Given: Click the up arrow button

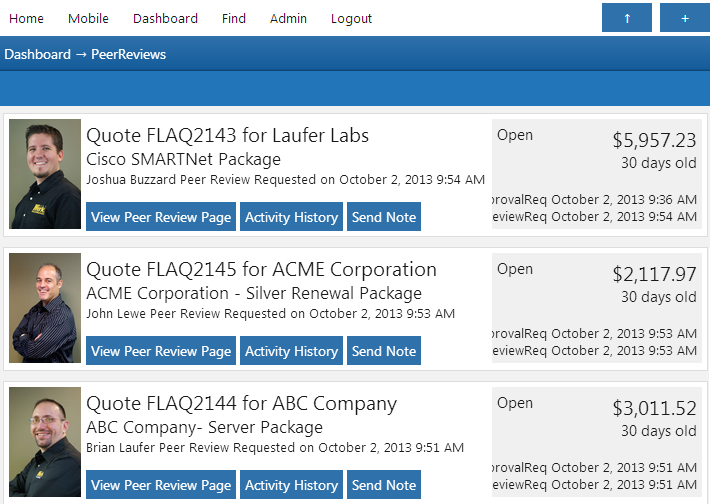Looking at the screenshot, I should (626, 18).
